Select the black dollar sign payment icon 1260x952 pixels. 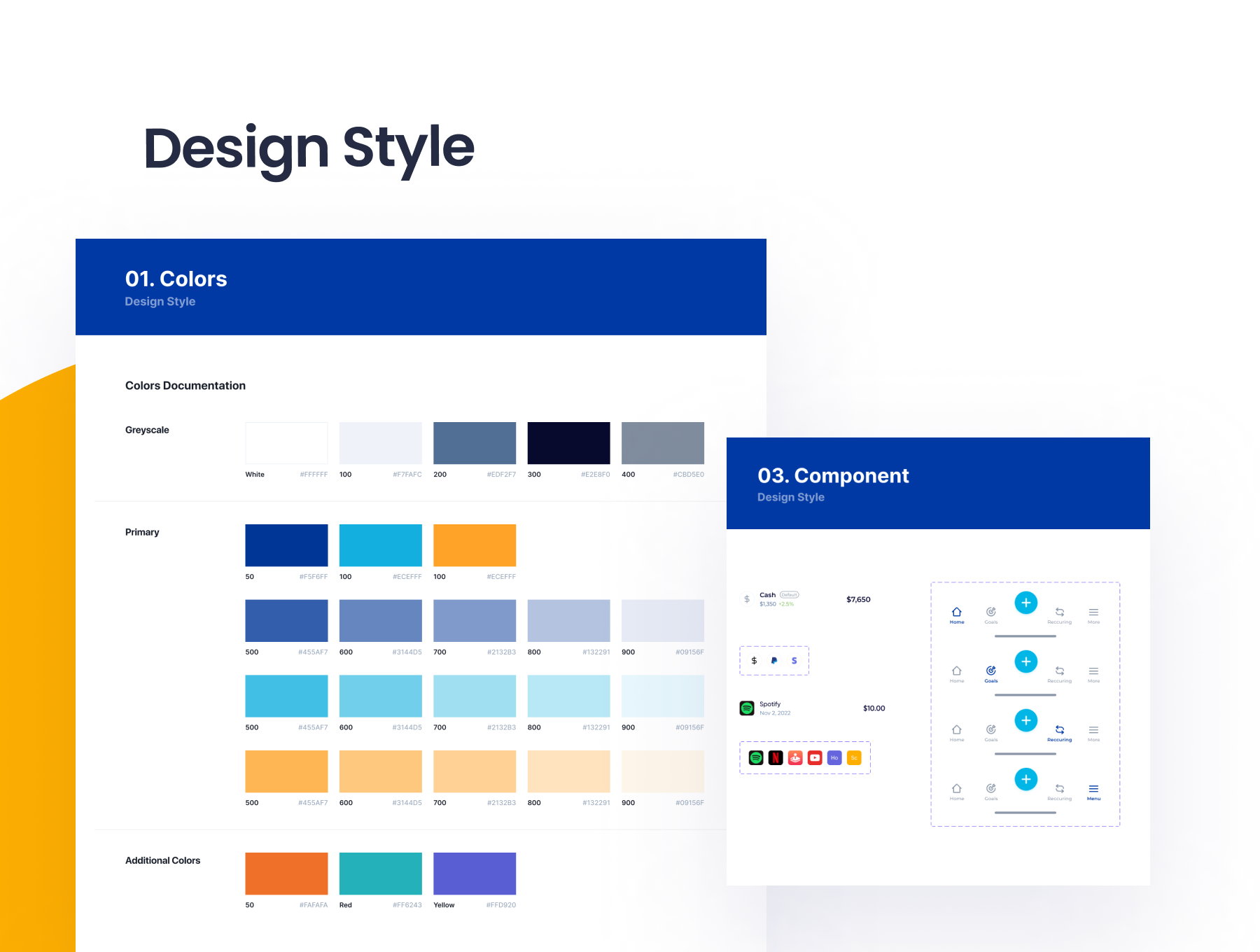click(754, 660)
